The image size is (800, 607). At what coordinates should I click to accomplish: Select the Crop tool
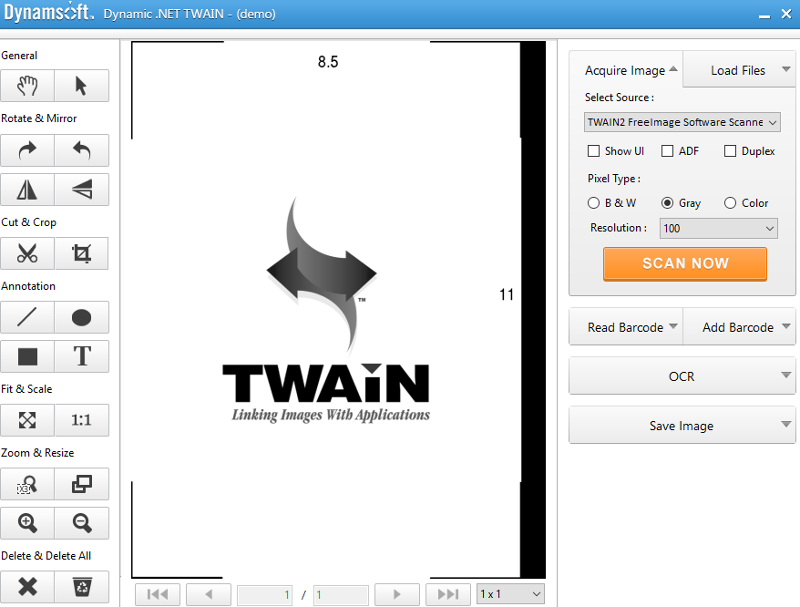[x=81, y=253]
